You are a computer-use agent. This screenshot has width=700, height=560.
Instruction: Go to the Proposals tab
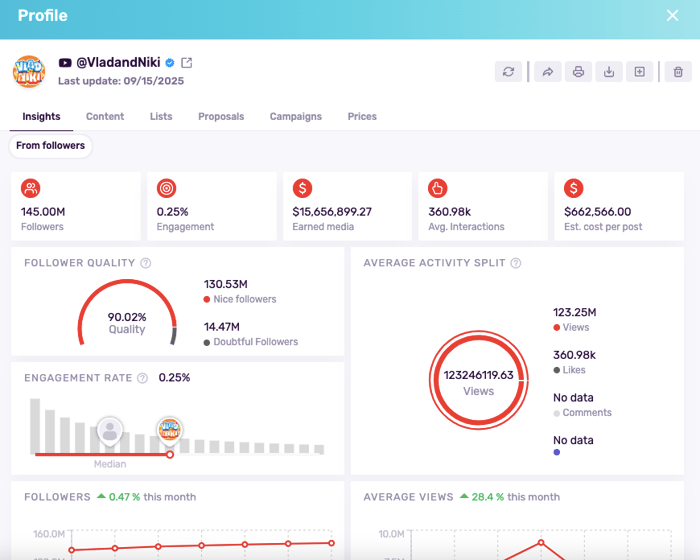click(x=221, y=117)
